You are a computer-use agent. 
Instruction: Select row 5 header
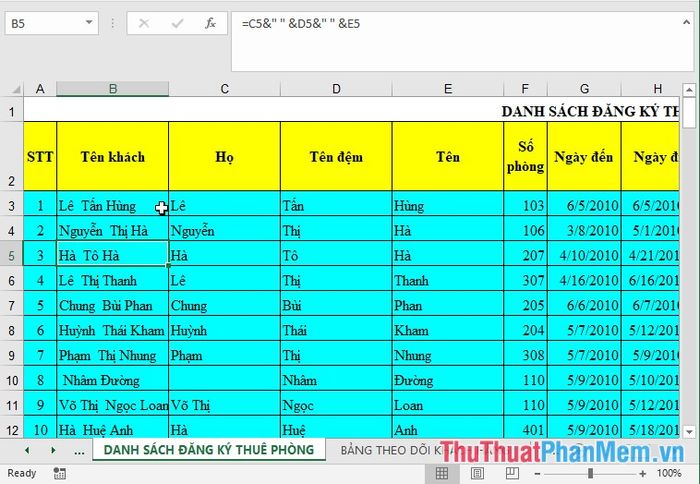(12, 255)
